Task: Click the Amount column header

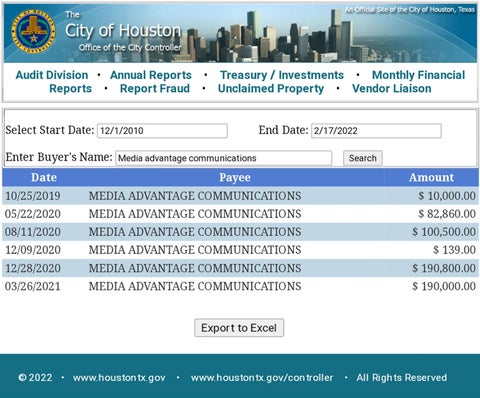Action: click(x=431, y=177)
